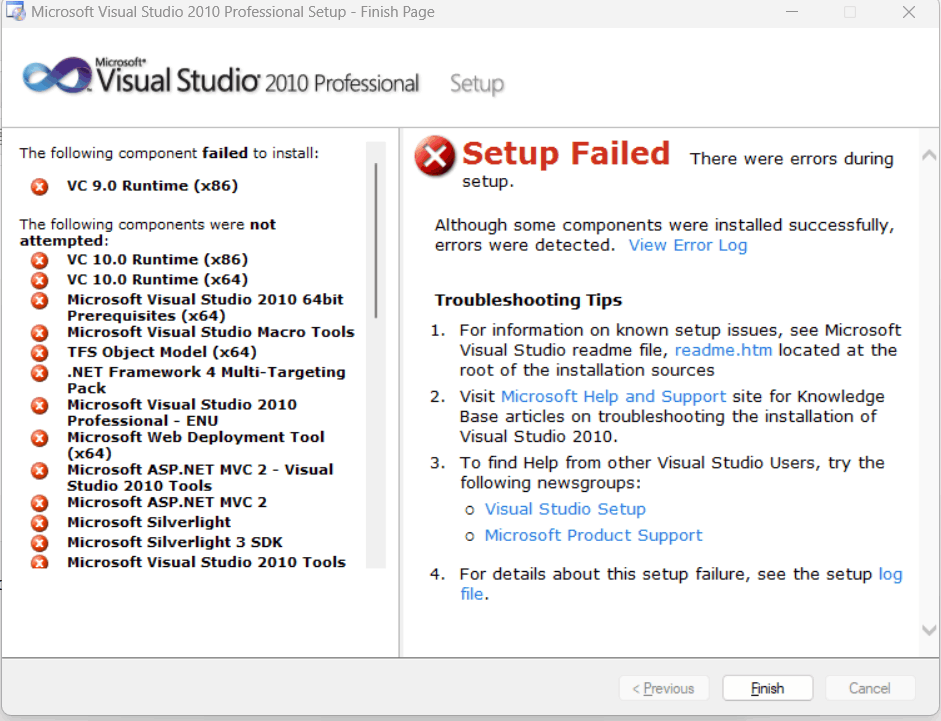The image size is (941, 721).
Task: Click the error icon next to Microsoft Web Deployment Tool
Action: click(x=39, y=438)
